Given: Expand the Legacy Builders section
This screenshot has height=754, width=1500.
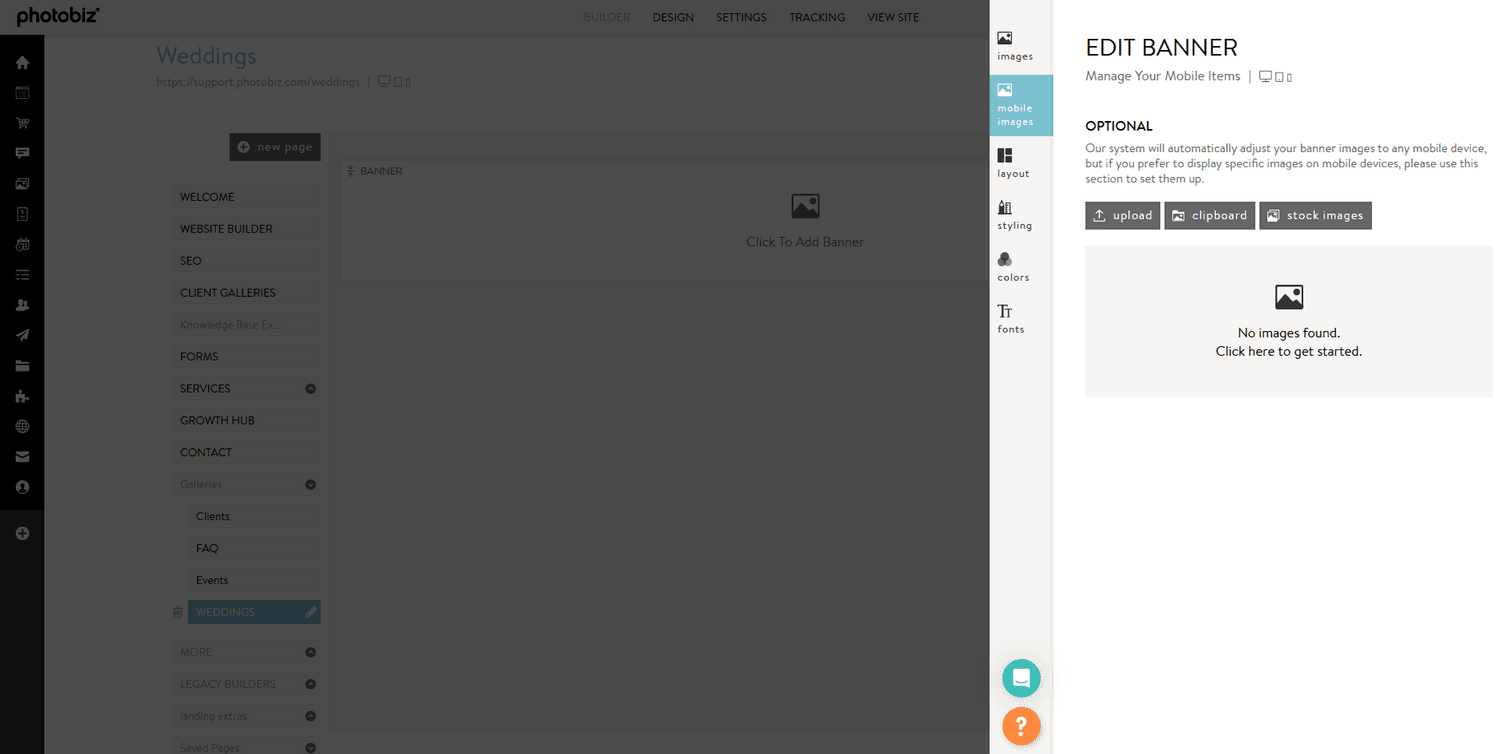Looking at the screenshot, I should 310,685.
